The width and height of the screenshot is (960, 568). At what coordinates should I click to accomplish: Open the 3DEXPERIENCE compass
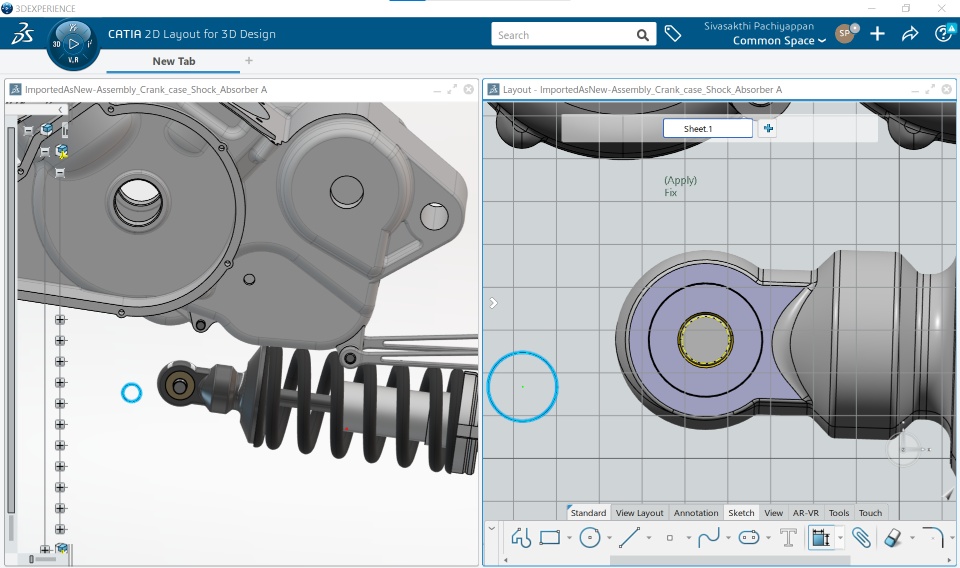point(73,43)
